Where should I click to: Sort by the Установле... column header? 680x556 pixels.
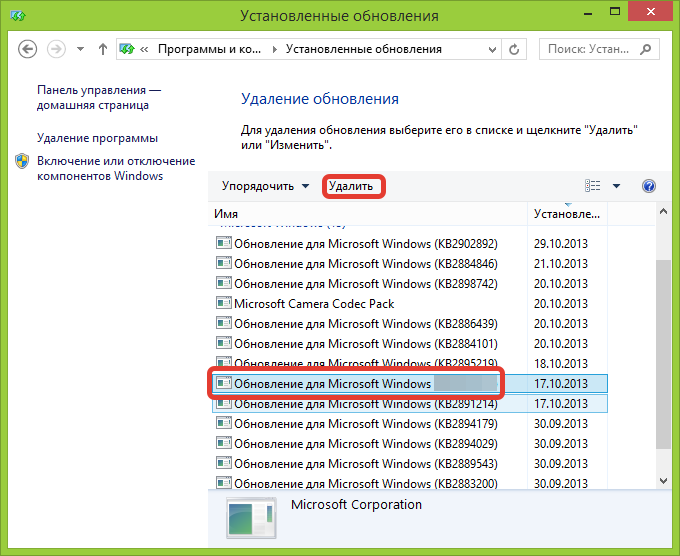pyautogui.click(x=567, y=214)
